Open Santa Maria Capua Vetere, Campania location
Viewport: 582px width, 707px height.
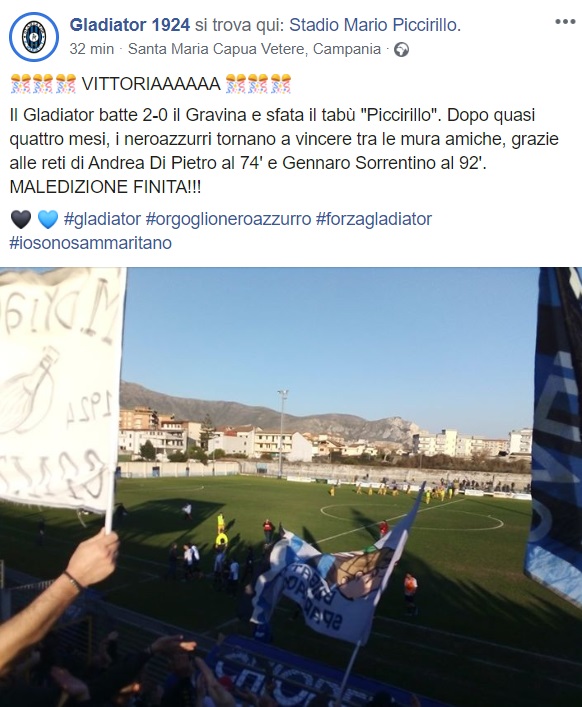click(254, 49)
